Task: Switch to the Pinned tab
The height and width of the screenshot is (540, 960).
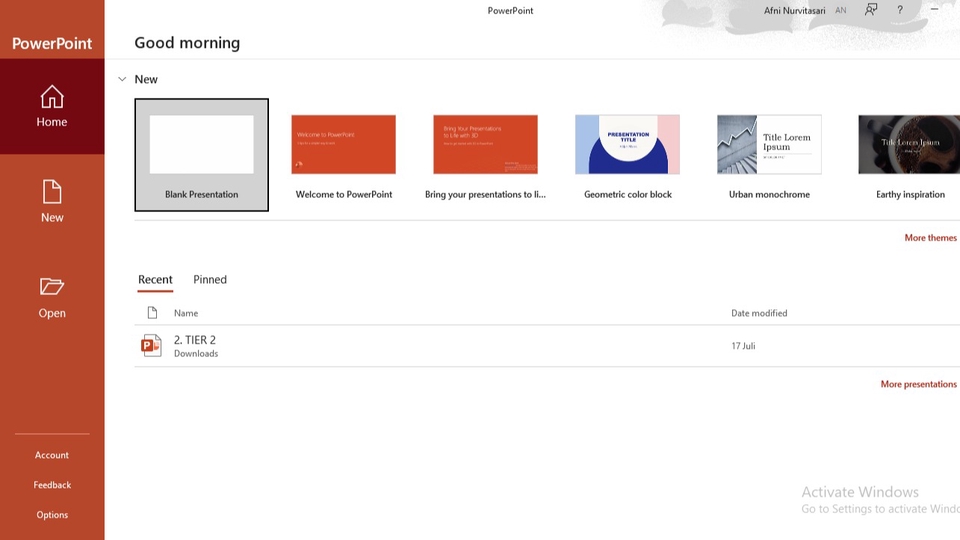Action: [x=210, y=280]
